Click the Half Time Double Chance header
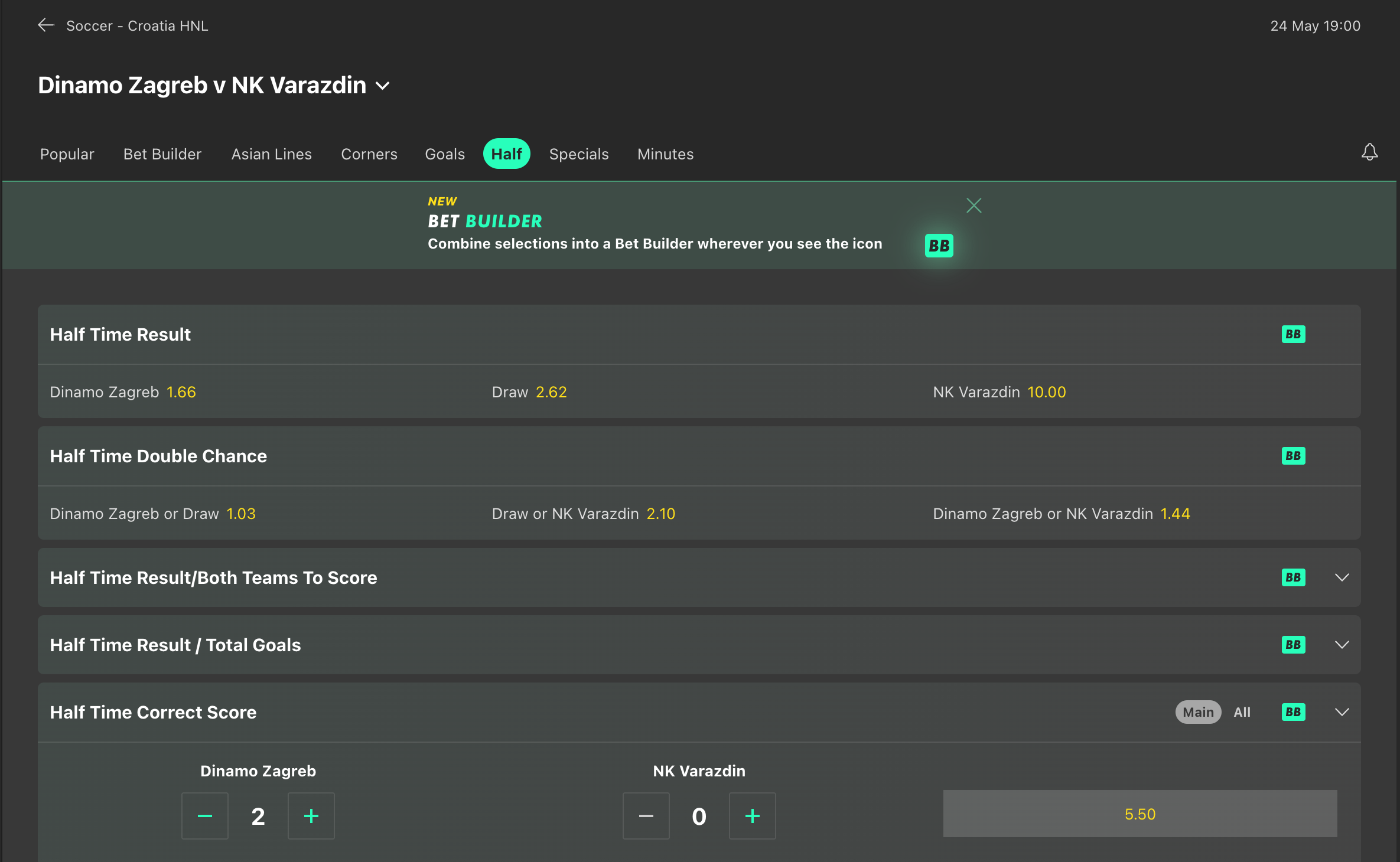 coord(158,456)
